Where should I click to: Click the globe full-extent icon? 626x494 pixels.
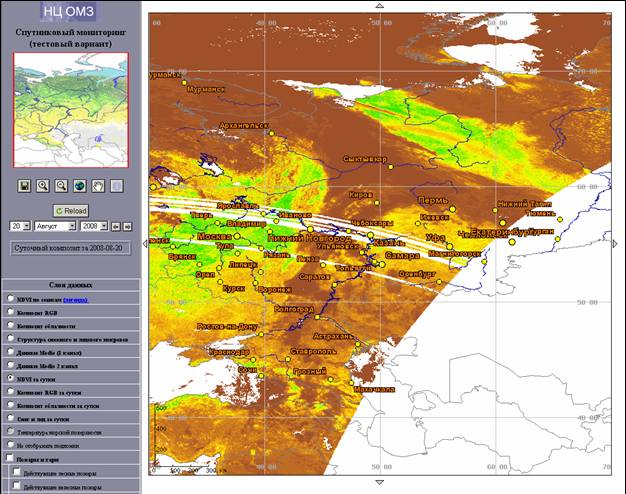point(79,186)
